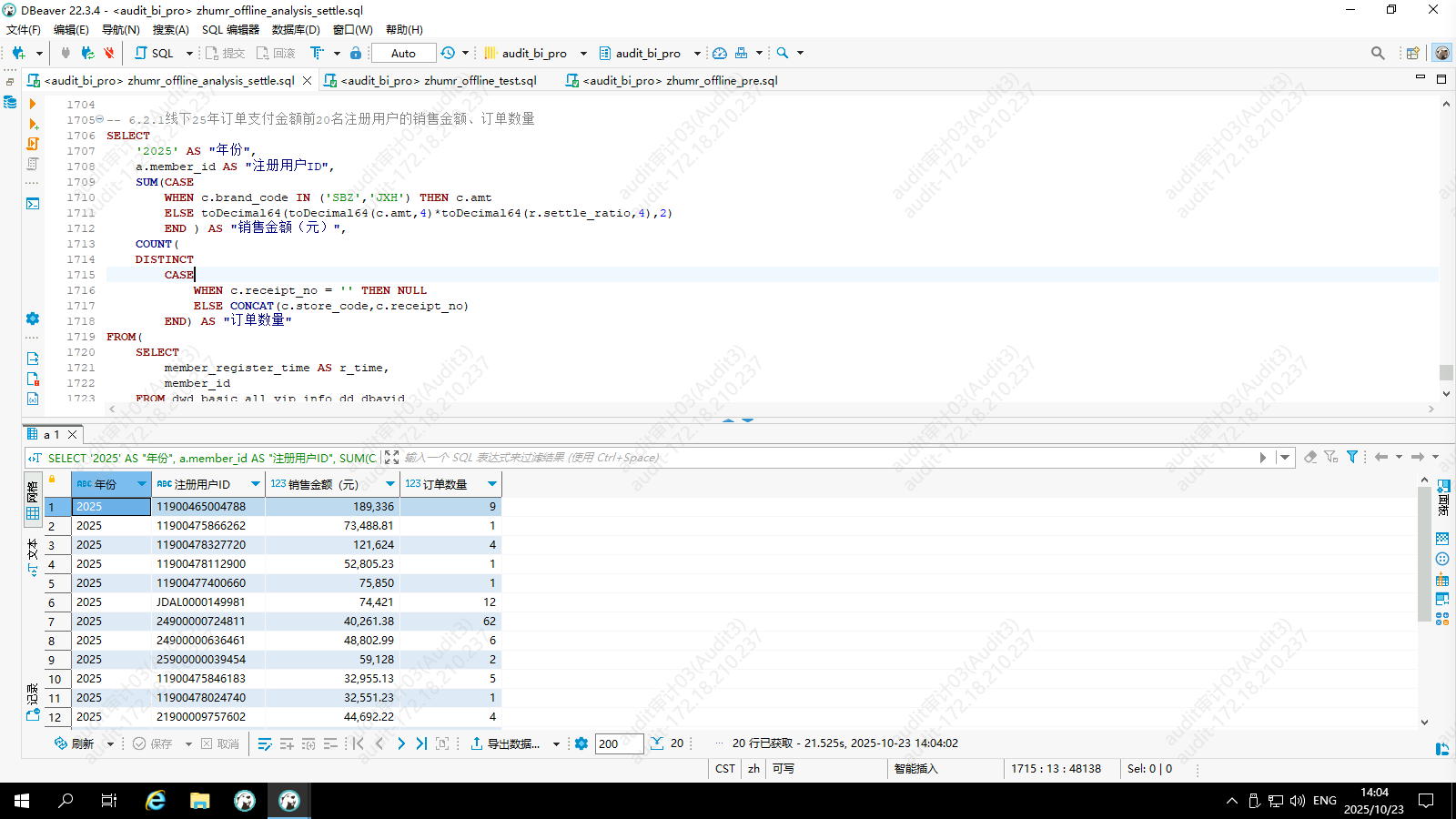
Task: Click the disconnect red plug icon
Action: 109,54
